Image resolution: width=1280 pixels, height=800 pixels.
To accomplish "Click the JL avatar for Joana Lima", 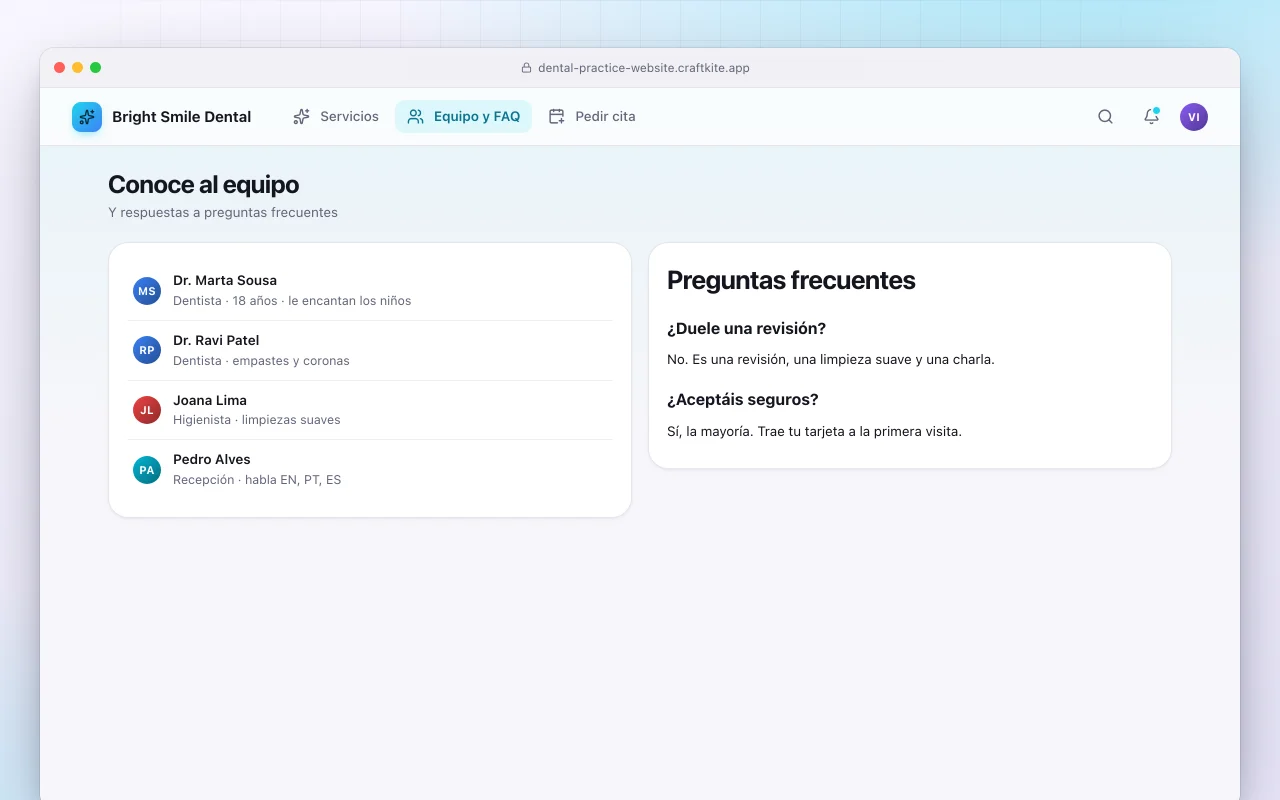I will [147, 410].
